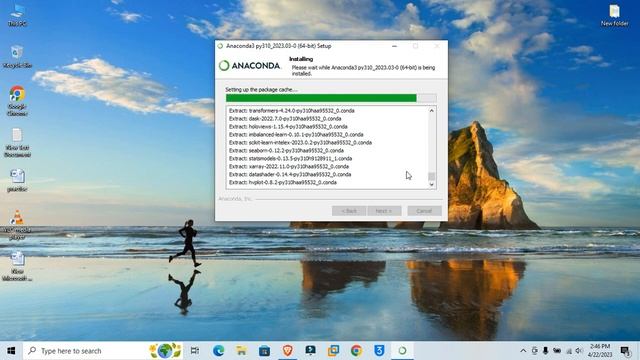This screenshot has height=360, width=640.
Task: Select the 'Extract: seaborn-0.12.2' log line
Action: pos(286,150)
